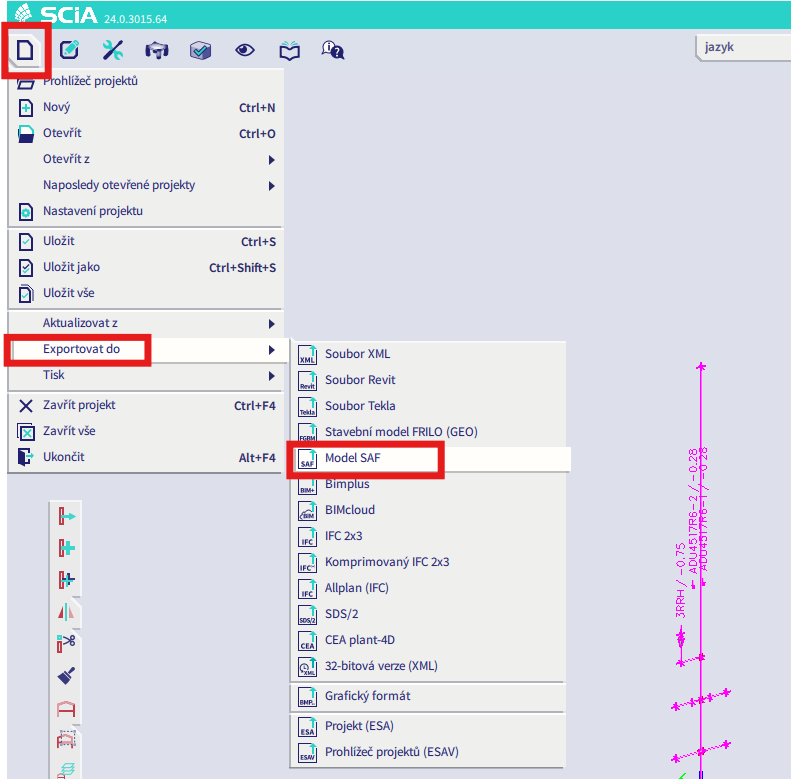Viewport: 791px width, 779px height.
Task: Click the jazyk search field
Action: point(744,47)
